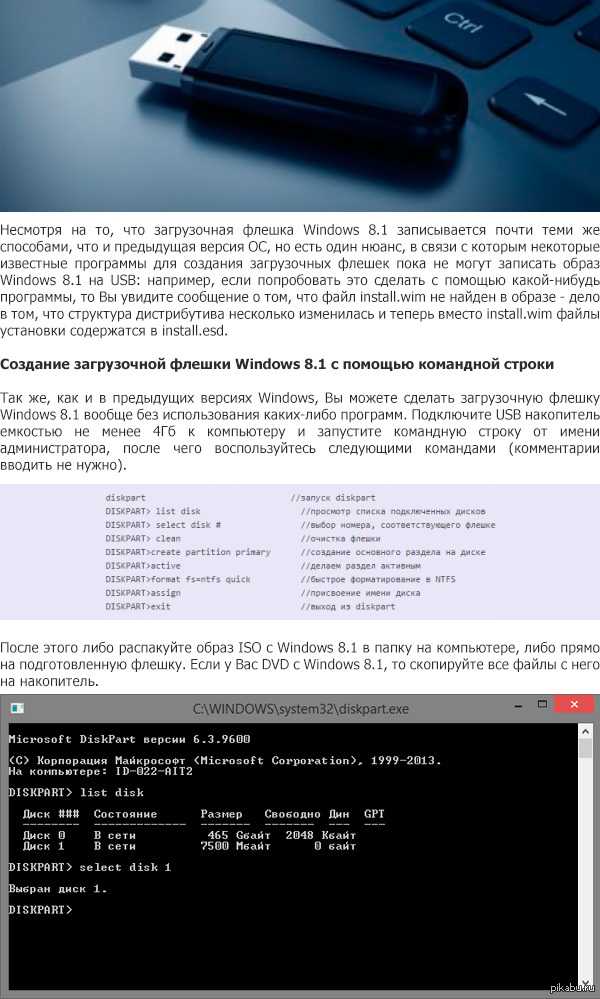Click the console vertical scrollbar thumb
Viewport: 600px width, 999px height.
pos(586,748)
